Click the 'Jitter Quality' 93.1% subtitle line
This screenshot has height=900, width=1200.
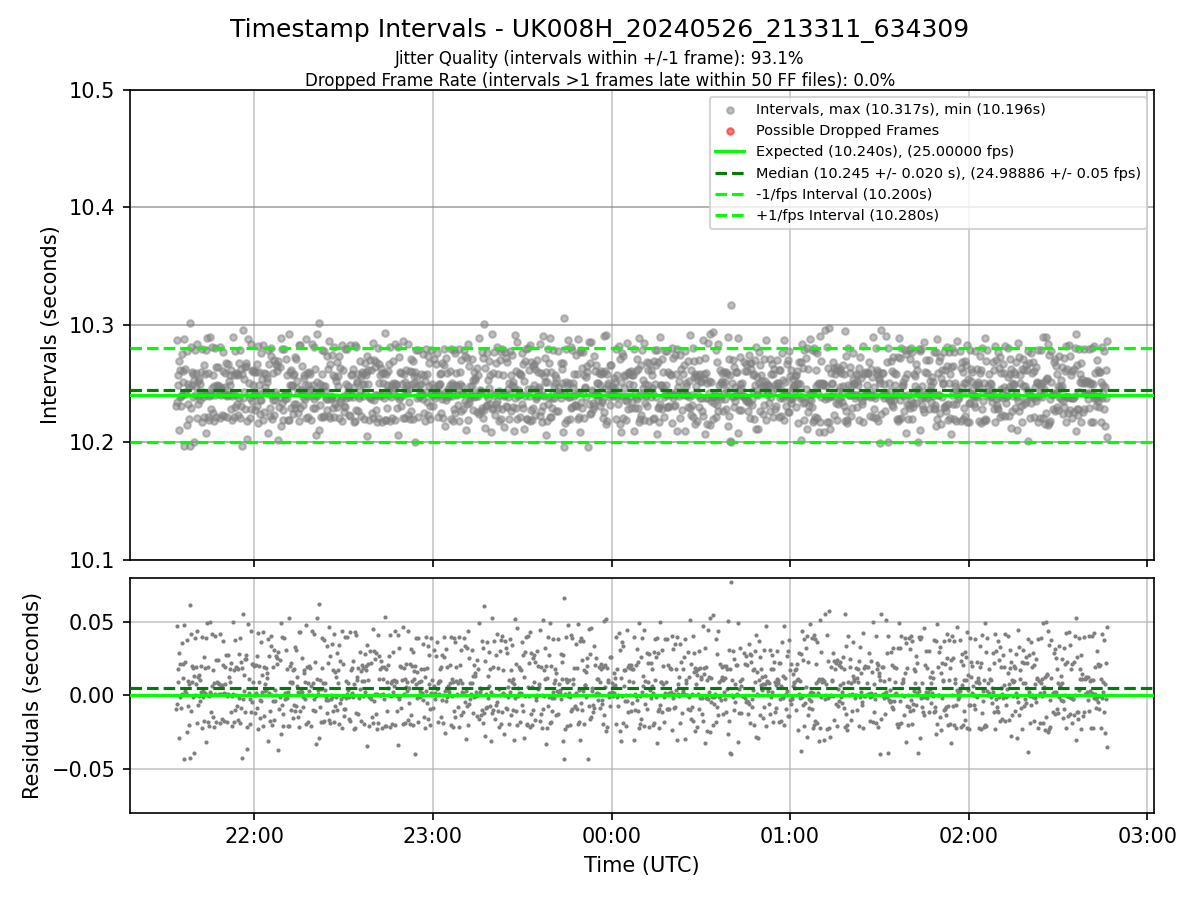tap(599, 59)
